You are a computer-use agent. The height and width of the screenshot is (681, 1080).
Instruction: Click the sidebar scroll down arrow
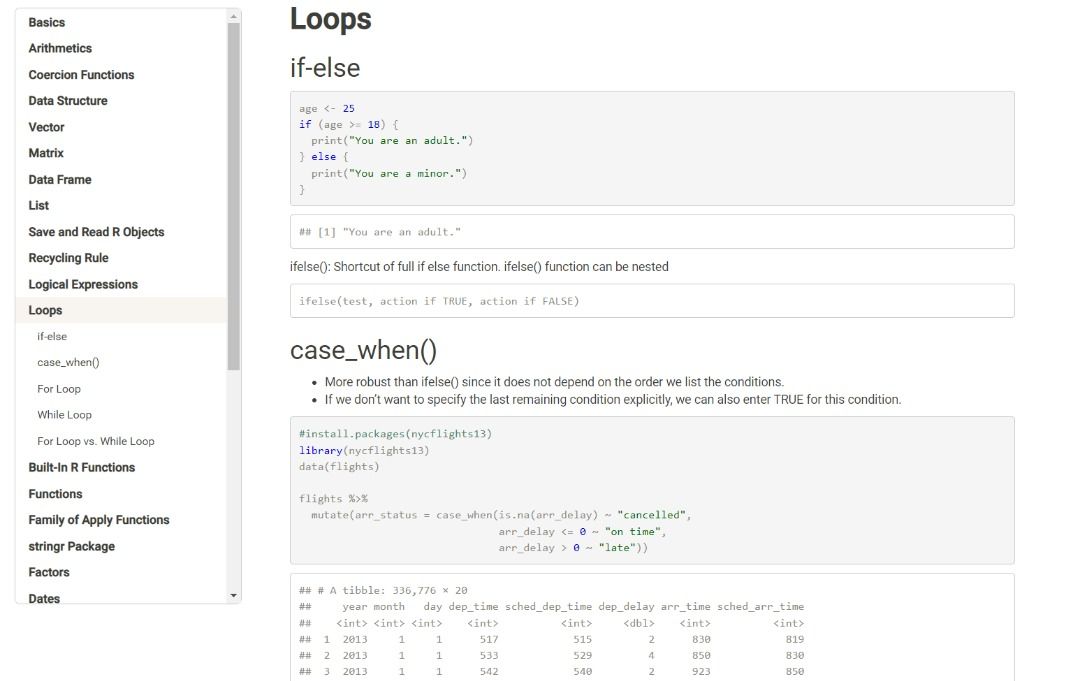tap(233, 596)
